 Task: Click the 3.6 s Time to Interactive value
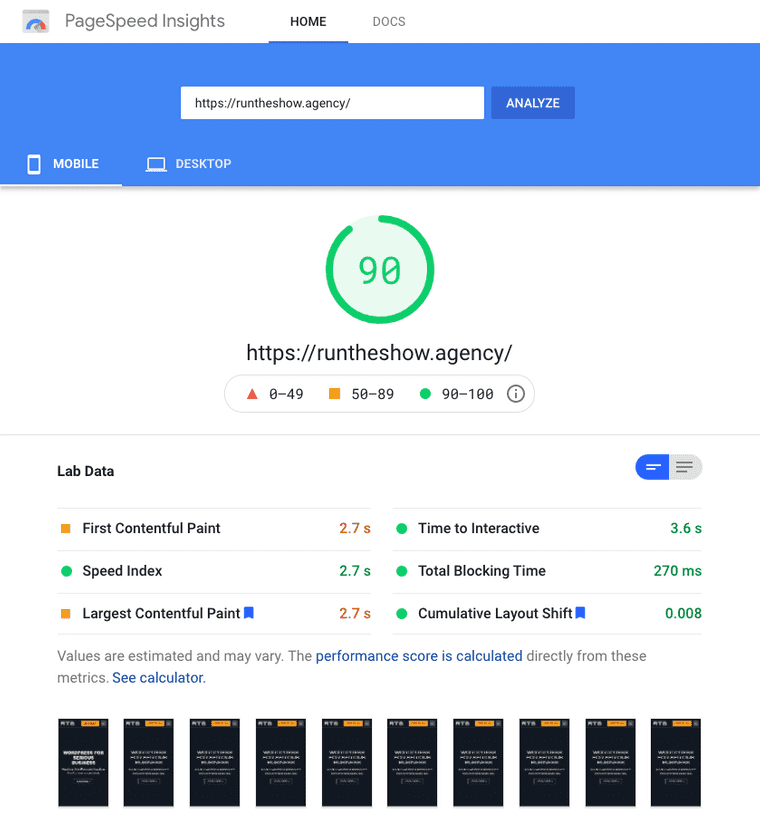pyautogui.click(x=686, y=528)
